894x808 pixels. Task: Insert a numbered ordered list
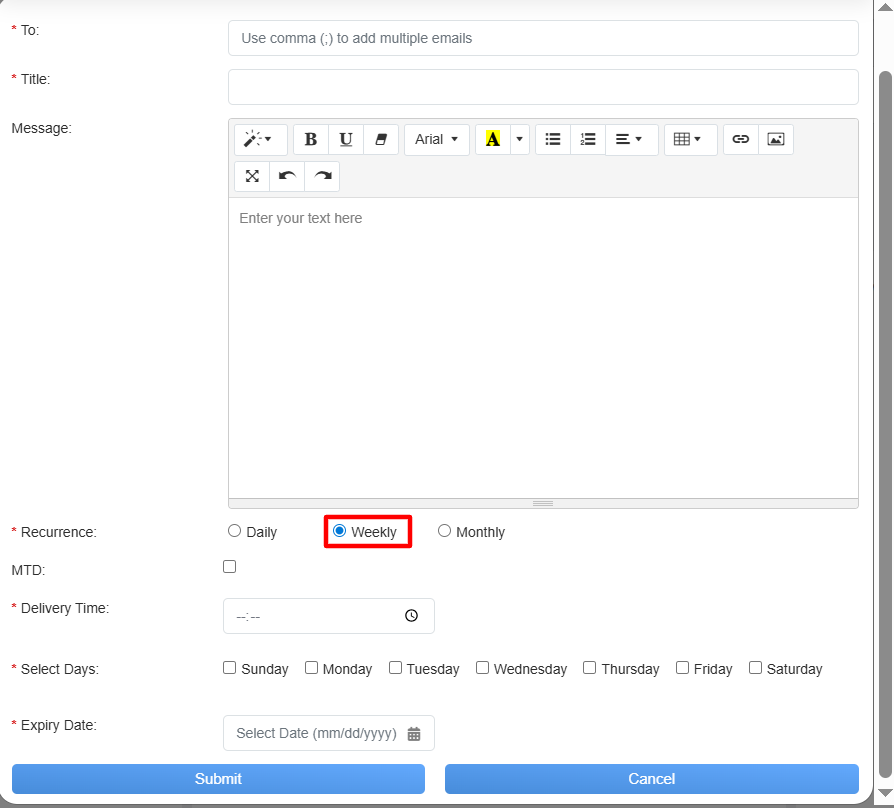(588, 140)
